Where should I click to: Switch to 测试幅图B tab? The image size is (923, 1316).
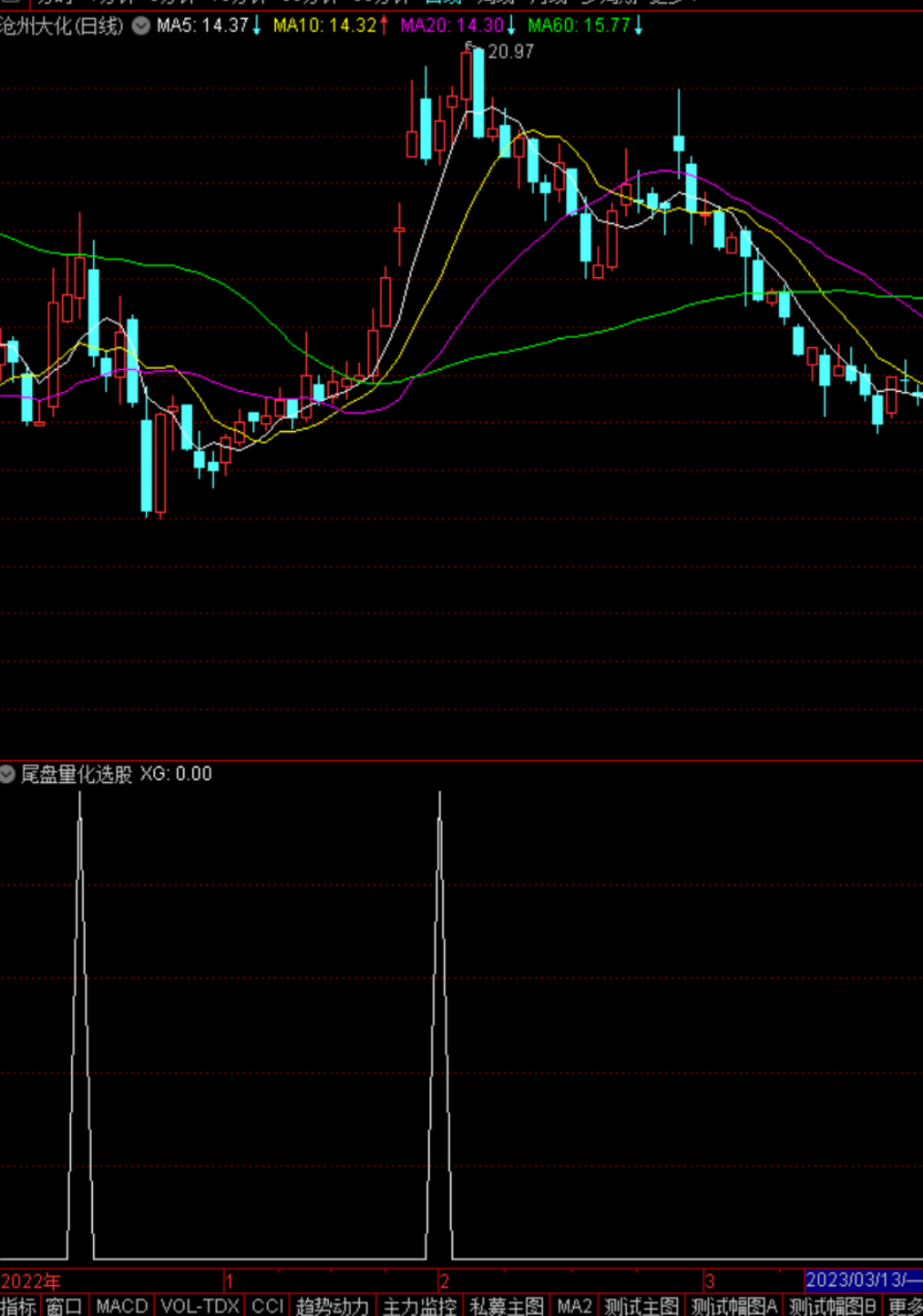click(x=833, y=1305)
